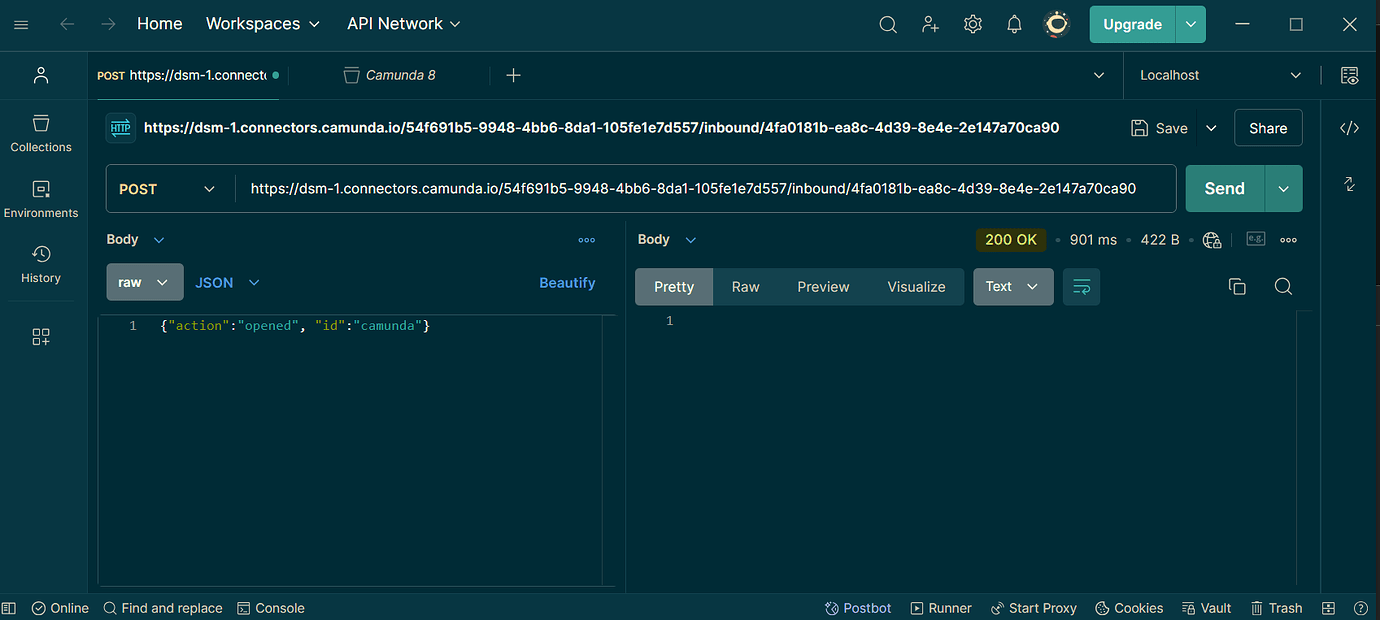Viewport: 1380px width, 620px height.
Task: Add a new tab with plus icon
Action: [x=513, y=75]
